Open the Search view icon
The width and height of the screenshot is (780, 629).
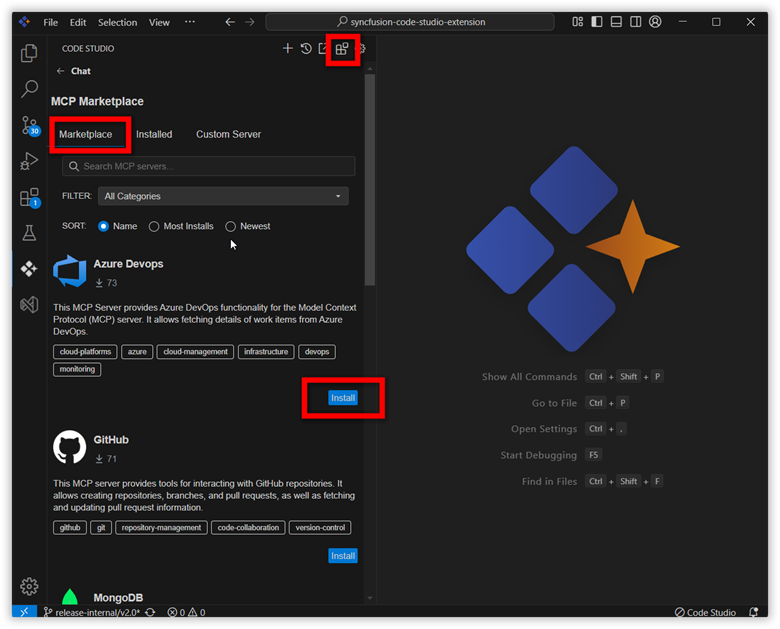coord(29,90)
